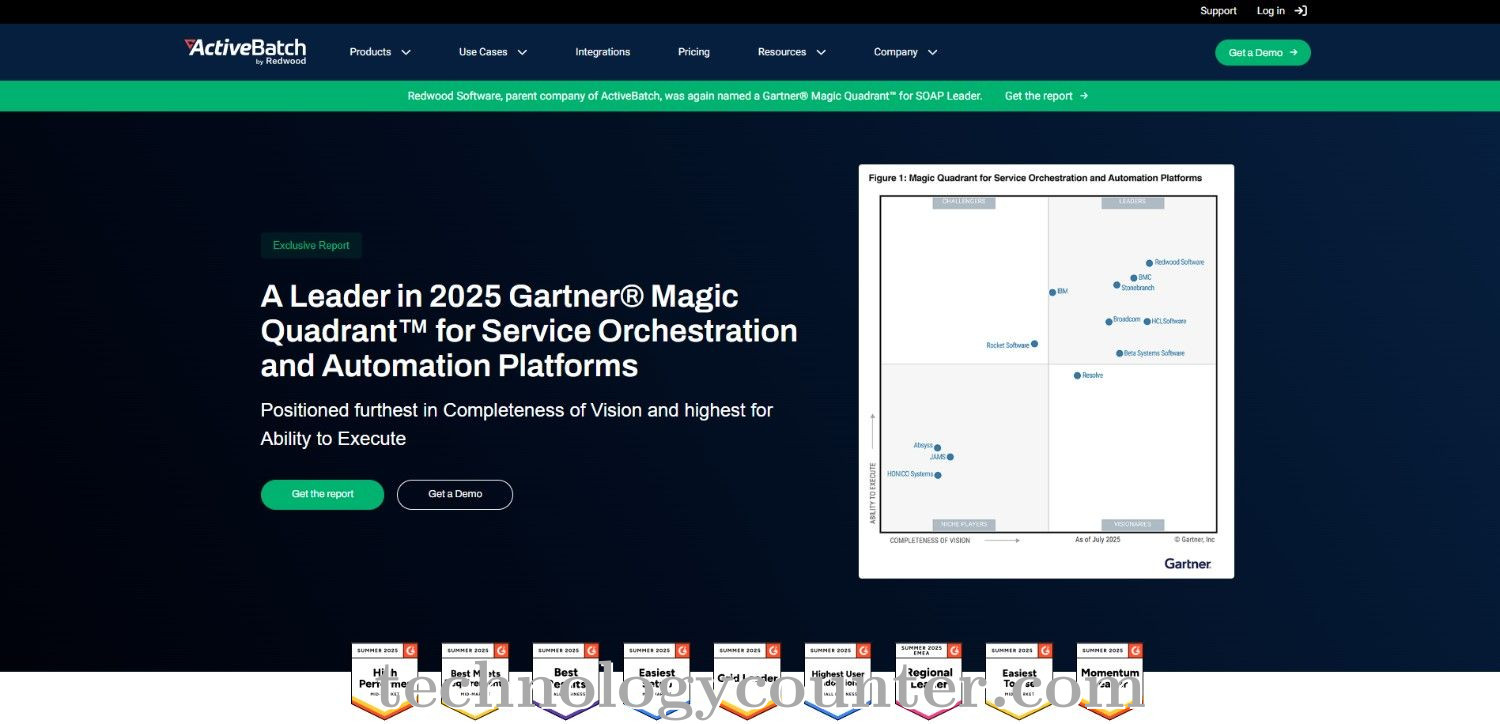Open the Gartner Magic Quadrant chart image
Viewport: 1500px width, 724px height.
(x=1046, y=371)
